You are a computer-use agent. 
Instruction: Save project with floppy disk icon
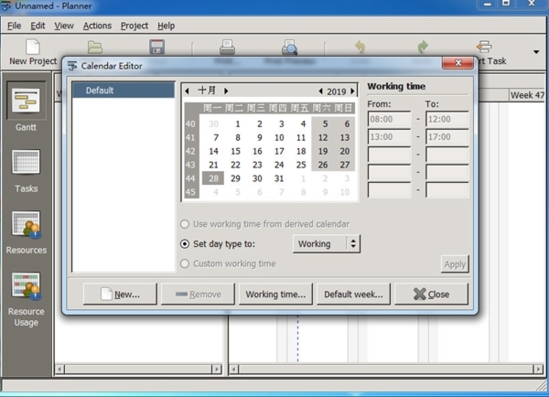157,47
